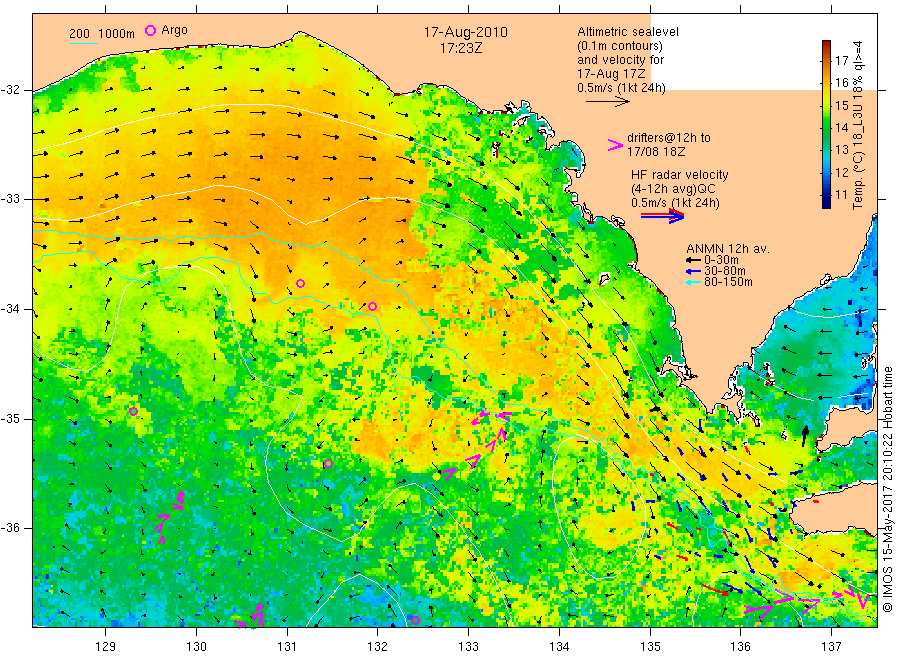Click the blue 30-80m ANMN arrow
The image size is (900, 660).
click(x=694, y=271)
